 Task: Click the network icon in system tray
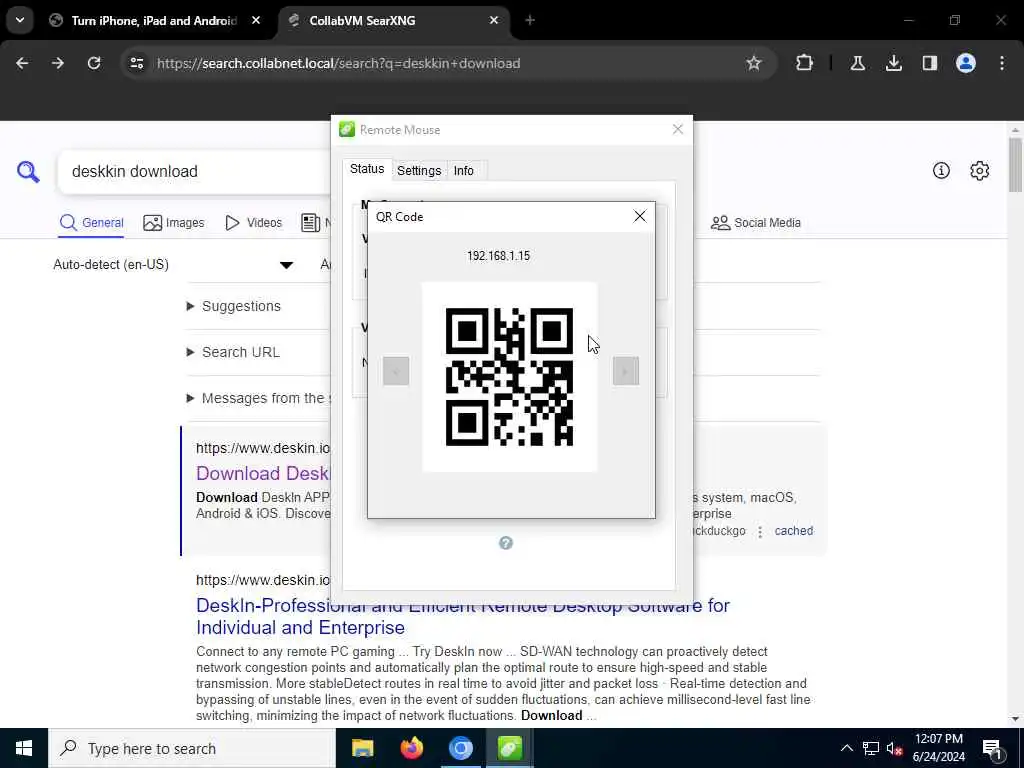(871, 748)
